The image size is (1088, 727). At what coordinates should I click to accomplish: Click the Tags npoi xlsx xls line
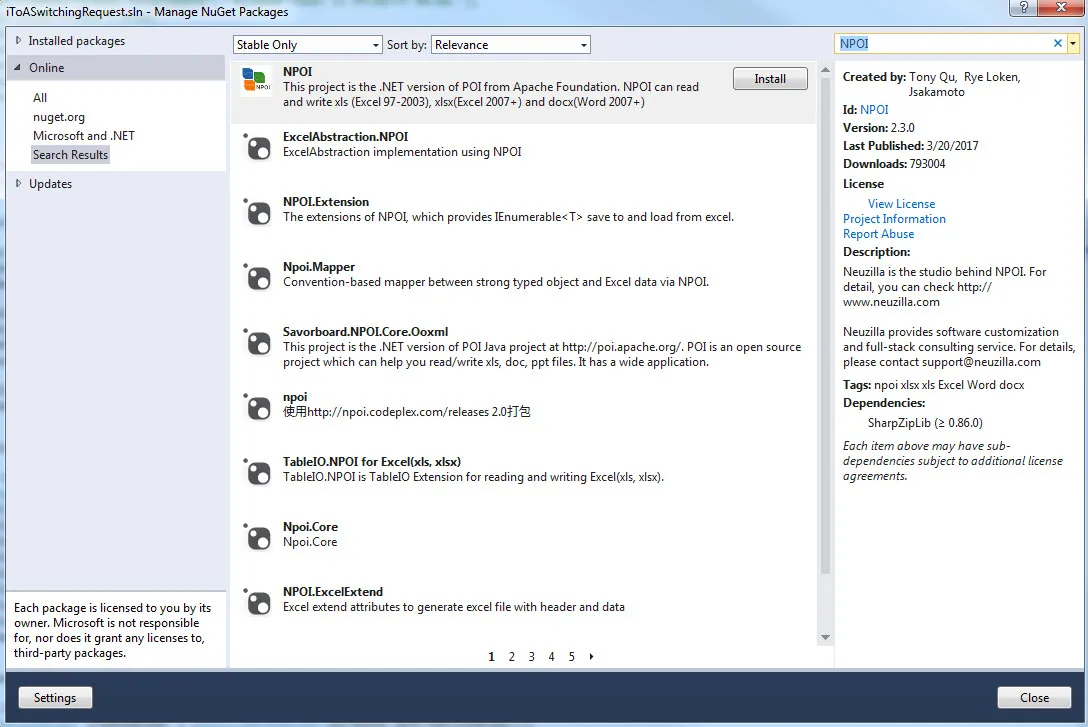(933, 384)
